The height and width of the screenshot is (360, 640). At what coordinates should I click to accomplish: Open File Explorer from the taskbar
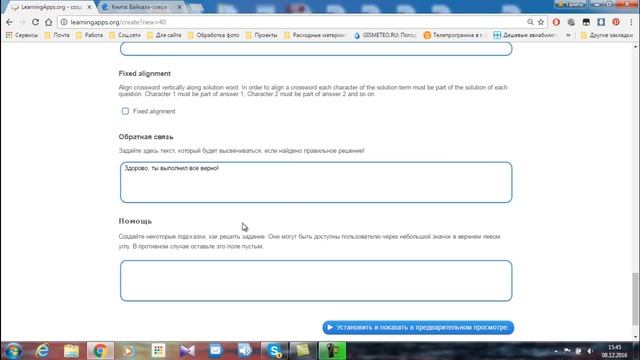click(71, 351)
